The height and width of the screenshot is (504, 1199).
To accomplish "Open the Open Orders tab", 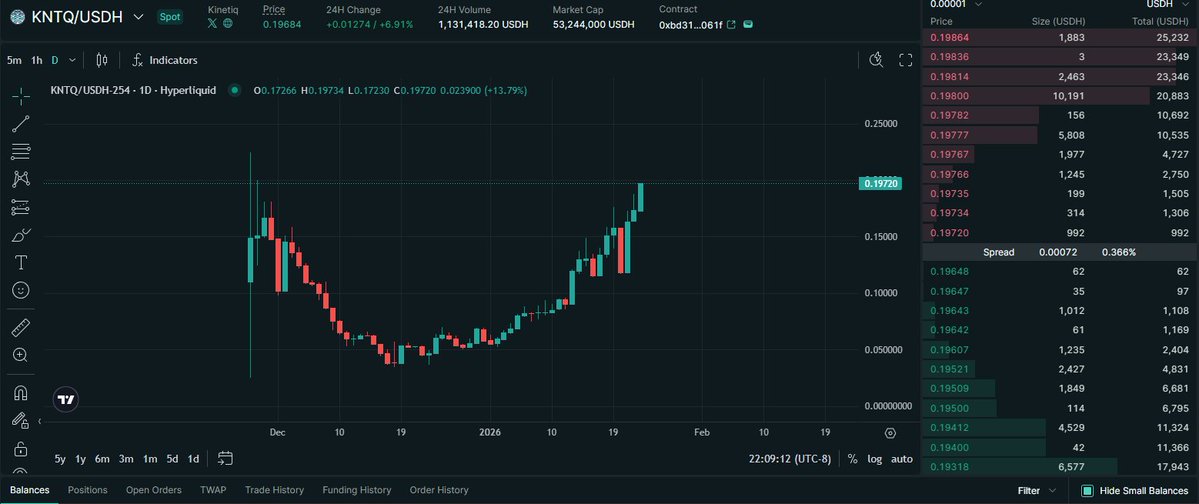I will tap(154, 489).
